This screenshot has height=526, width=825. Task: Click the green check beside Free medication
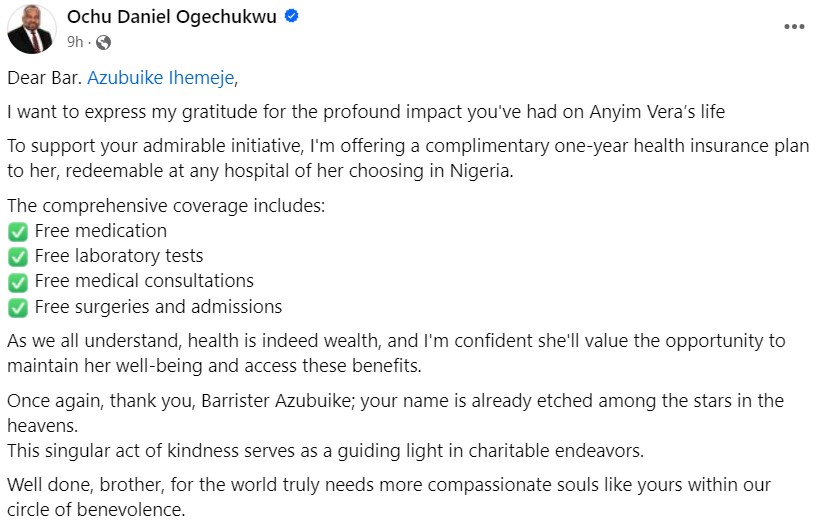[18, 231]
